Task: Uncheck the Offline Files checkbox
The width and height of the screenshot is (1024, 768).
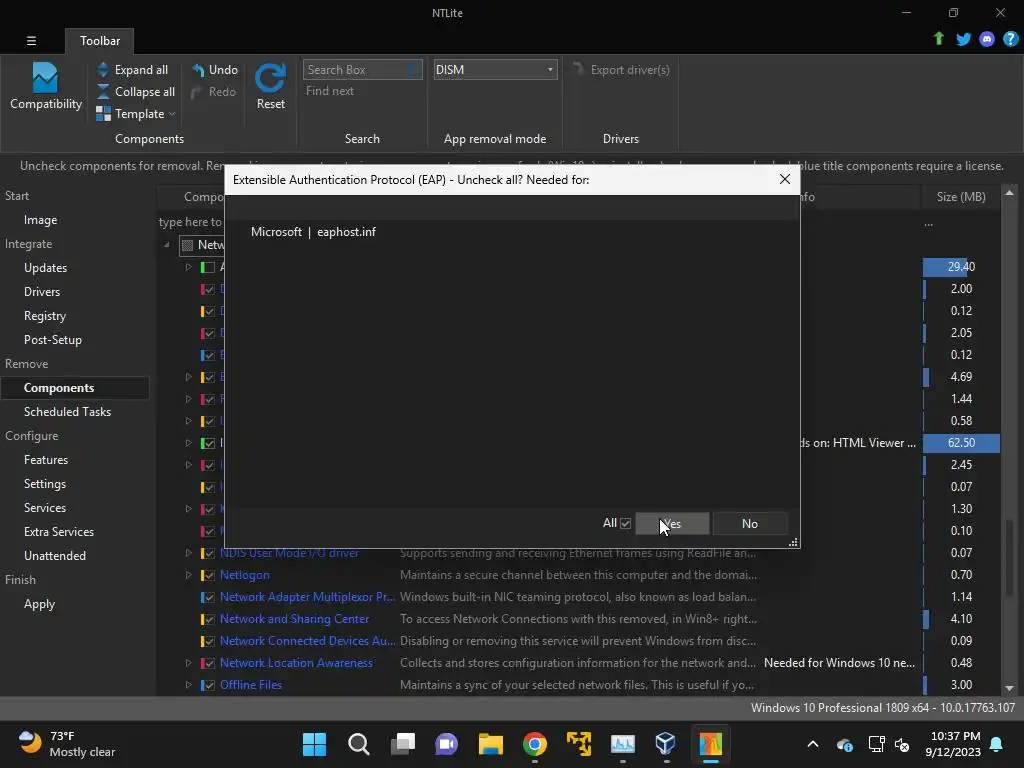Action: coord(208,685)
